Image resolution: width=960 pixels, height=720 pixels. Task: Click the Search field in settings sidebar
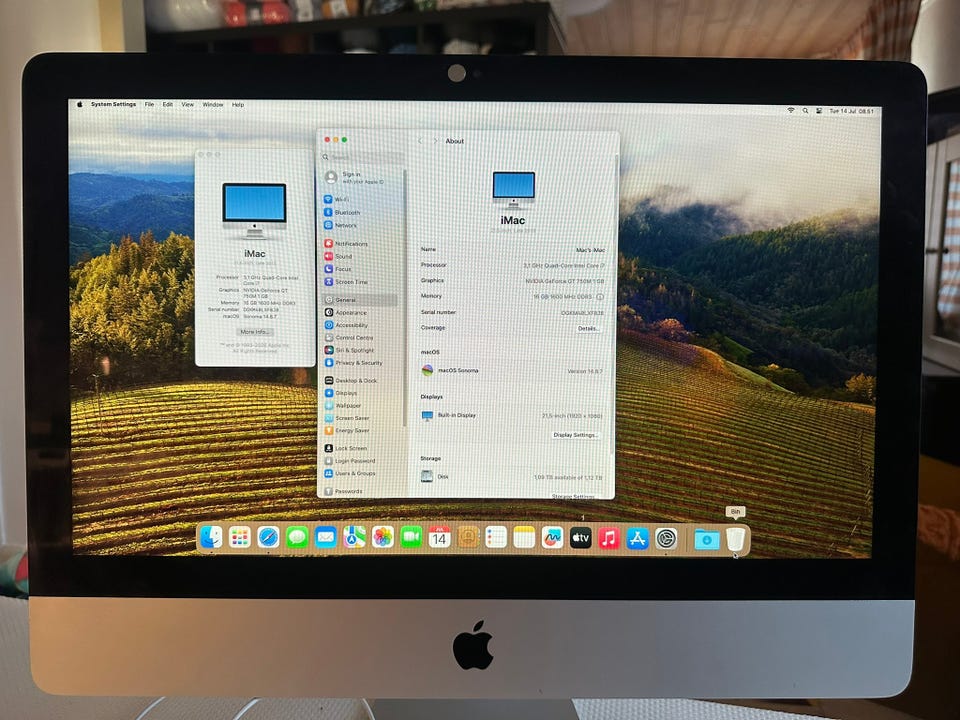[x=362, y=157]
